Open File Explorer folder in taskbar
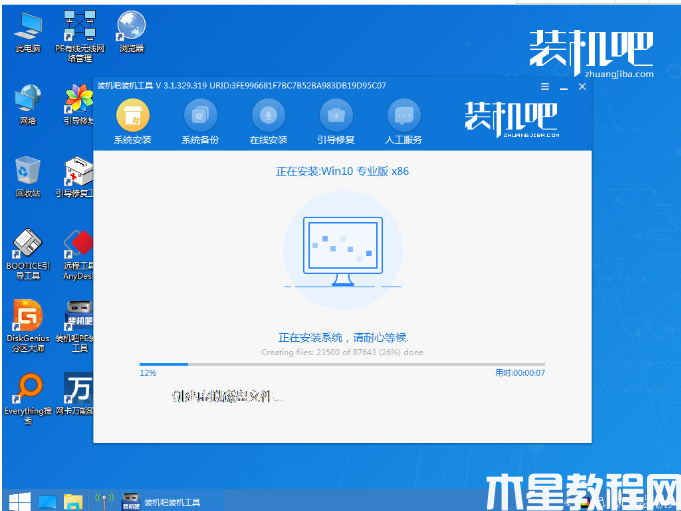Image resolution: width=681 pixels, height=511 pixels. click(73, 502)
